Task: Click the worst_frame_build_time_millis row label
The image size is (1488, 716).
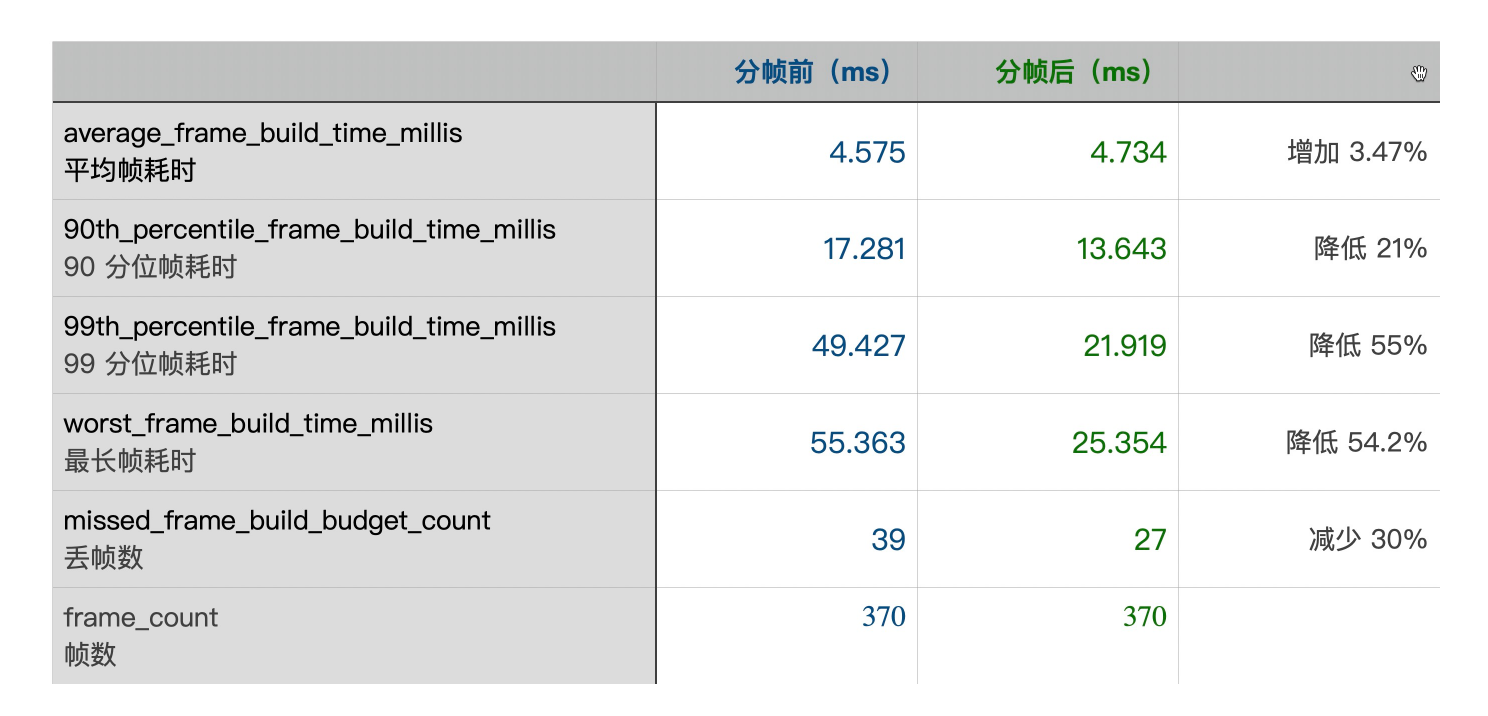Action: coord(248,424)
